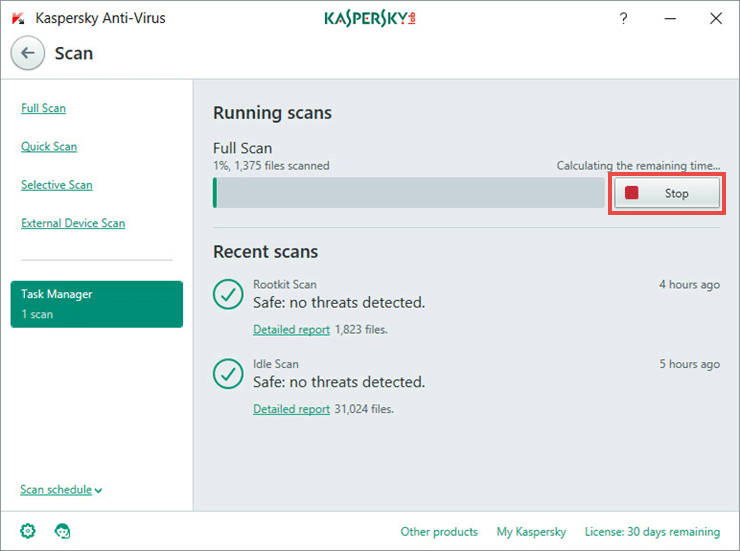Click the Kaspersky Lab center logo
Screen dimensions: 740x551
pyautogui.click(x=370, y=19)
